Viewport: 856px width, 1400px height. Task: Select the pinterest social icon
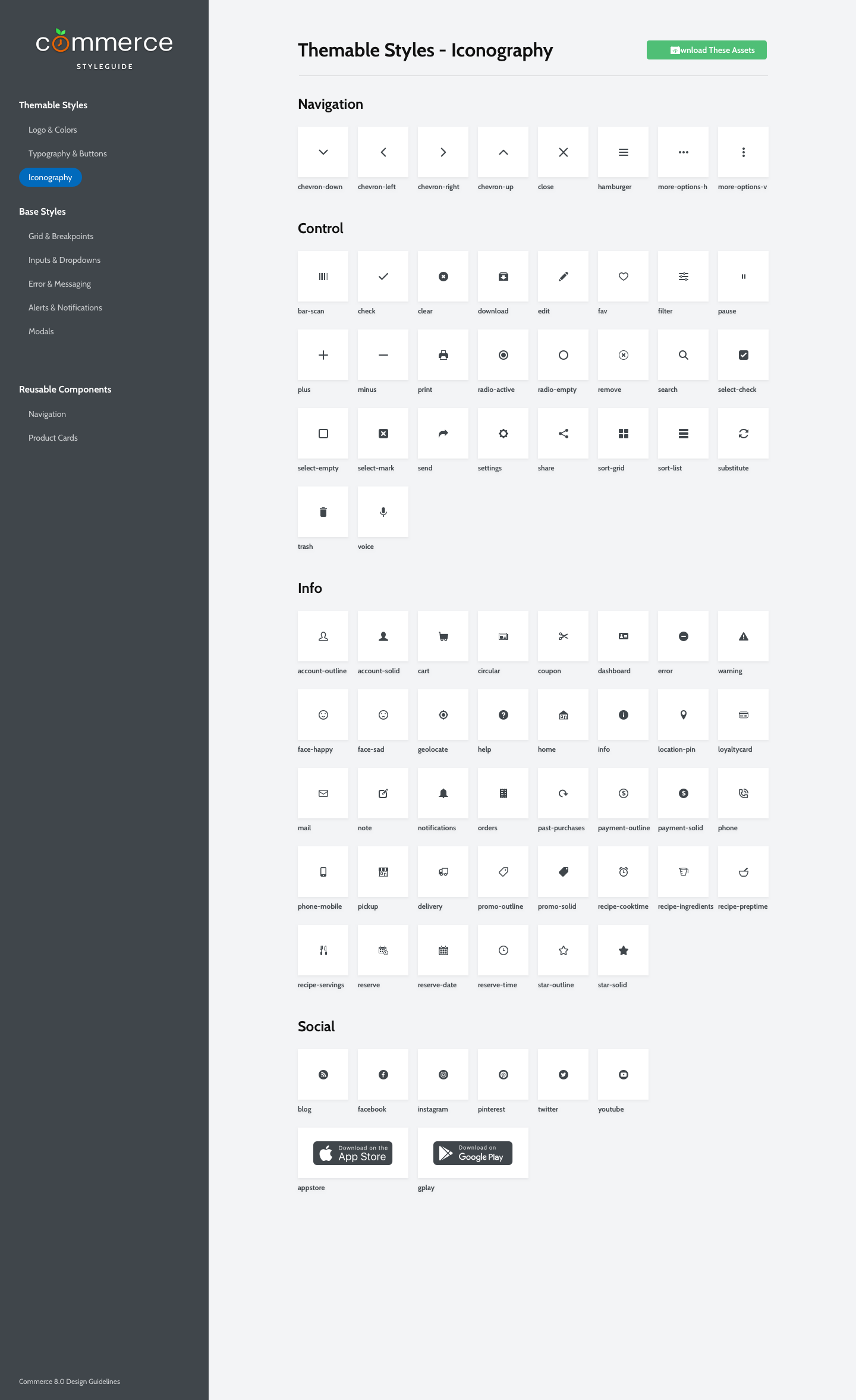[x=503, y=1075]
